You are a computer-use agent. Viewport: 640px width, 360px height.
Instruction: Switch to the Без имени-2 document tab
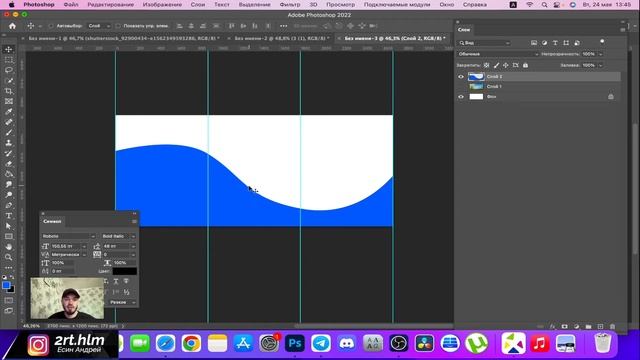click(282, 38)
